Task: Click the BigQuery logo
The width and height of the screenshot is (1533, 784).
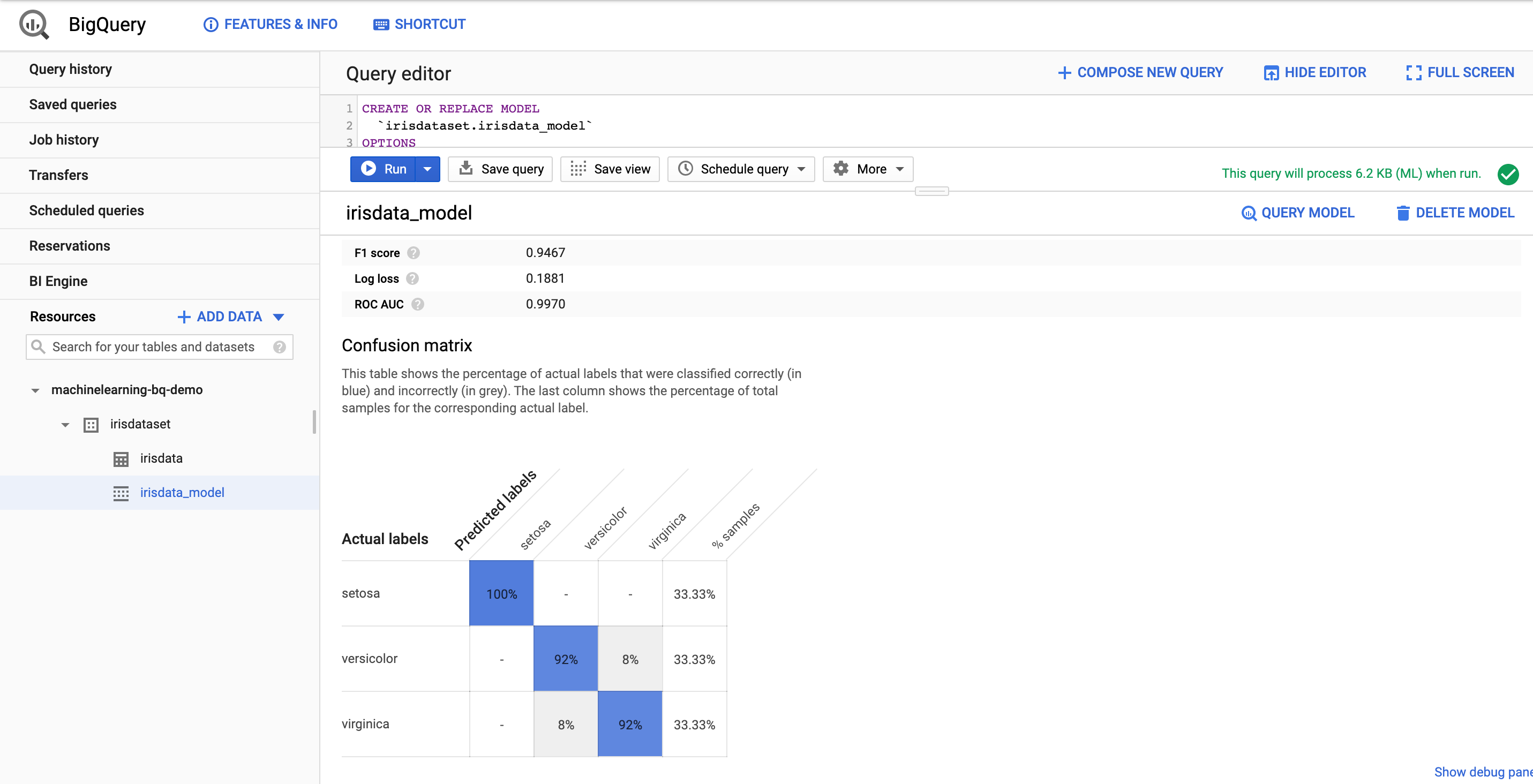Action: point(33,24)
